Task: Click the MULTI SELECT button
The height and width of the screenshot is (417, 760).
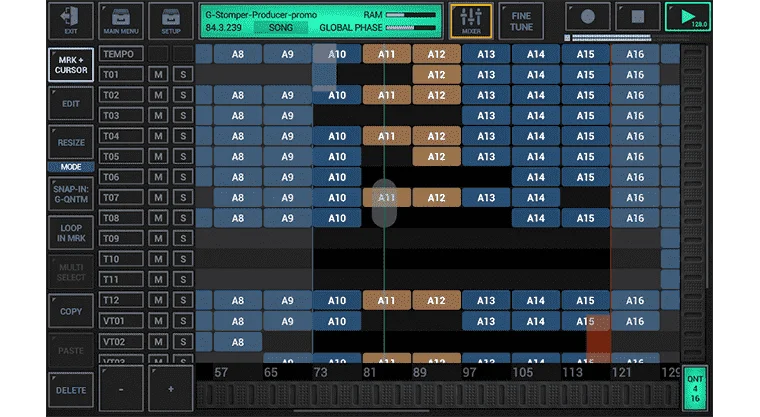Action: tap(71, 272)
